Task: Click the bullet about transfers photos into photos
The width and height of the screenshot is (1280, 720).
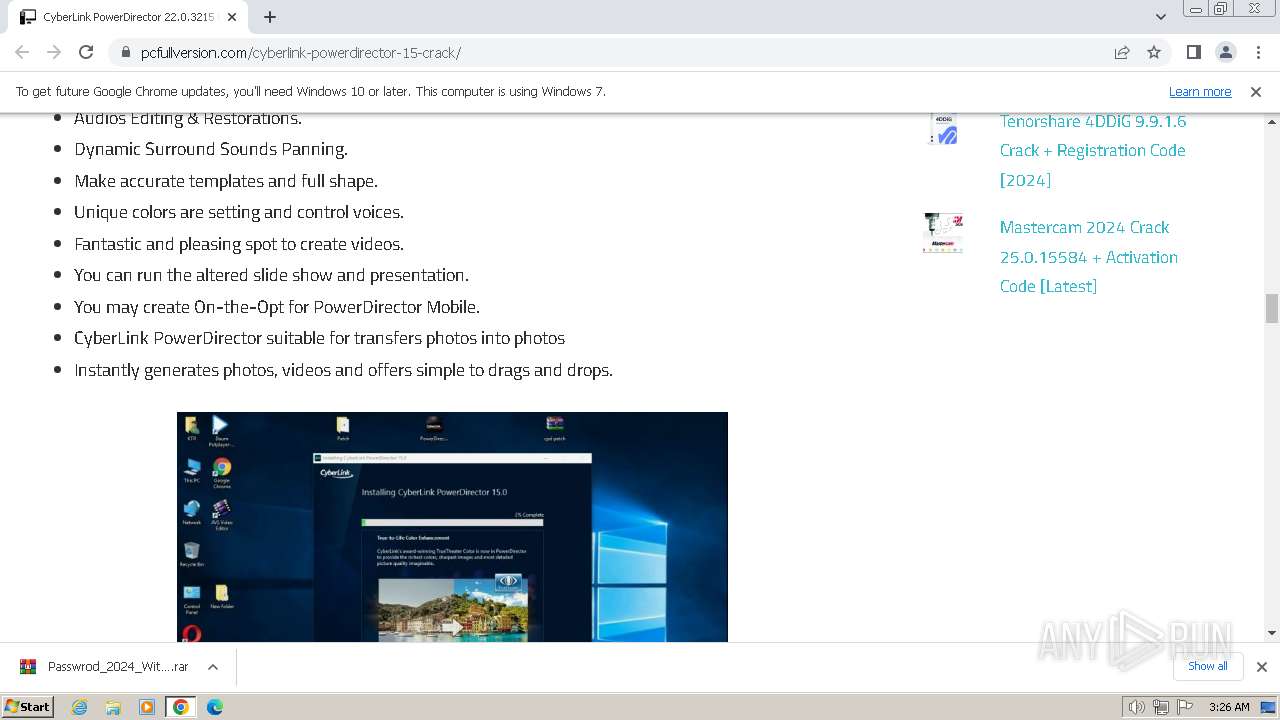Action: (319, 338)
